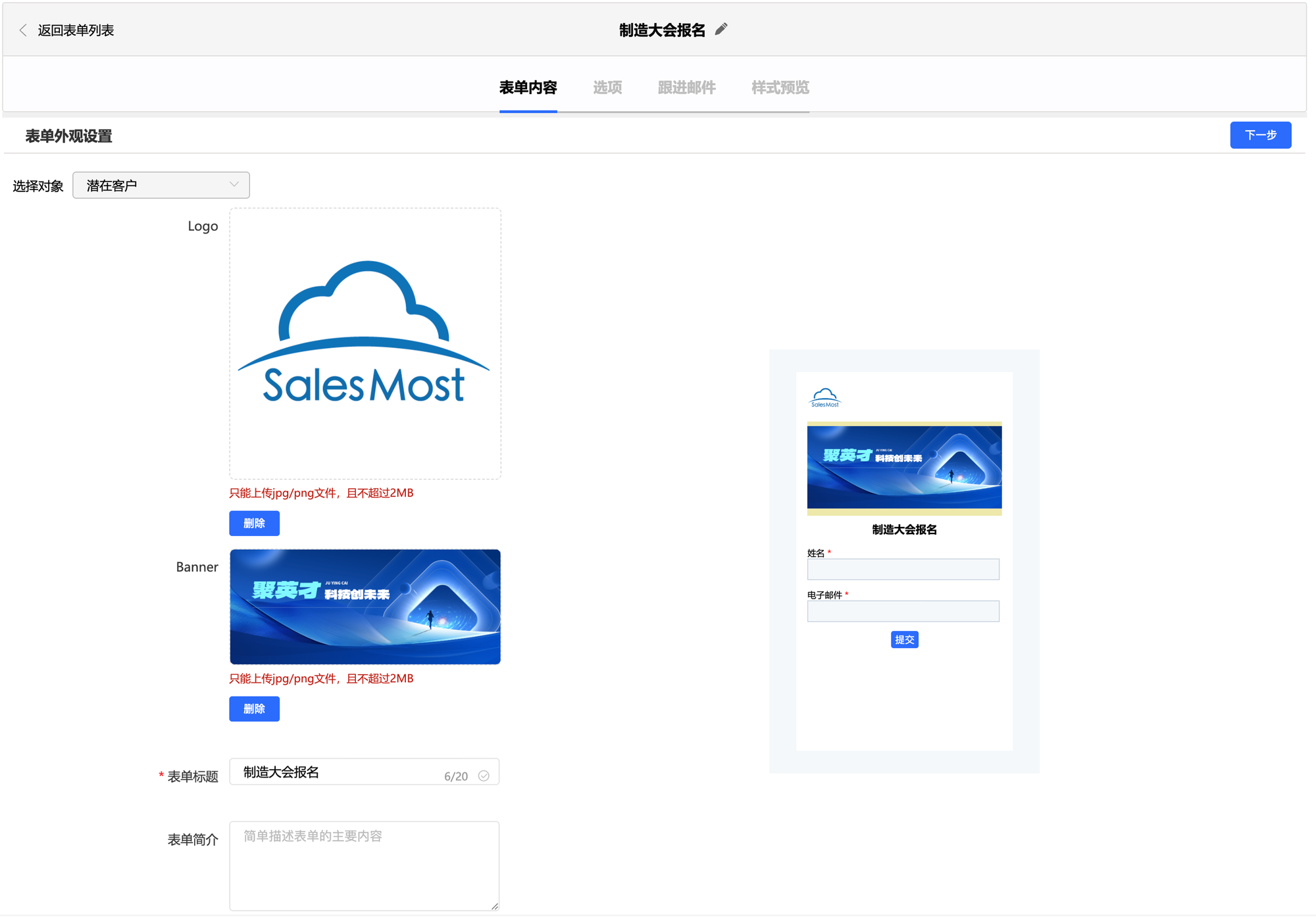This screenshot has width=1316, height=917.
Task: Click the 姓名 field in preview
Action: [903, 569]
